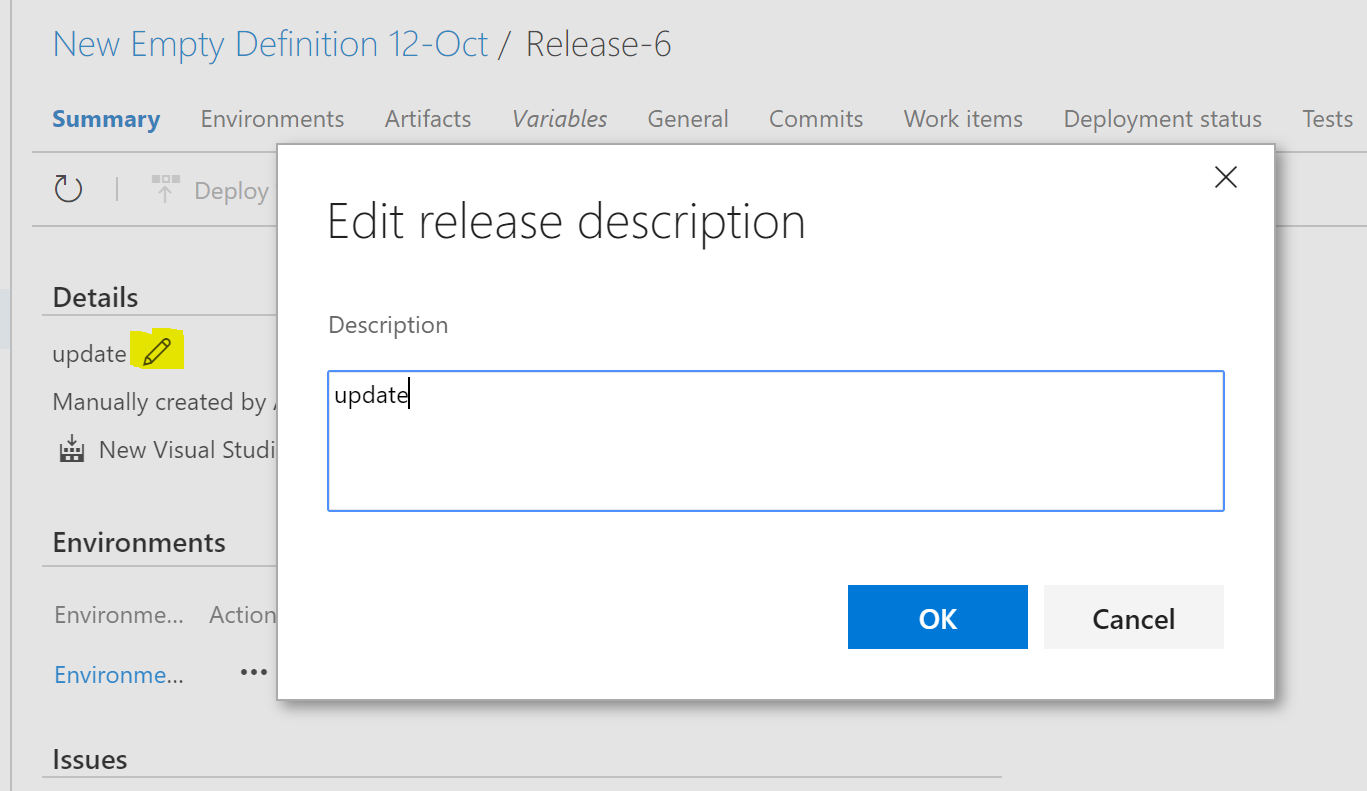The height and width of the screenshot is (791, 1367).
Task: Click the refresh release icon
Action: point(68,189)
